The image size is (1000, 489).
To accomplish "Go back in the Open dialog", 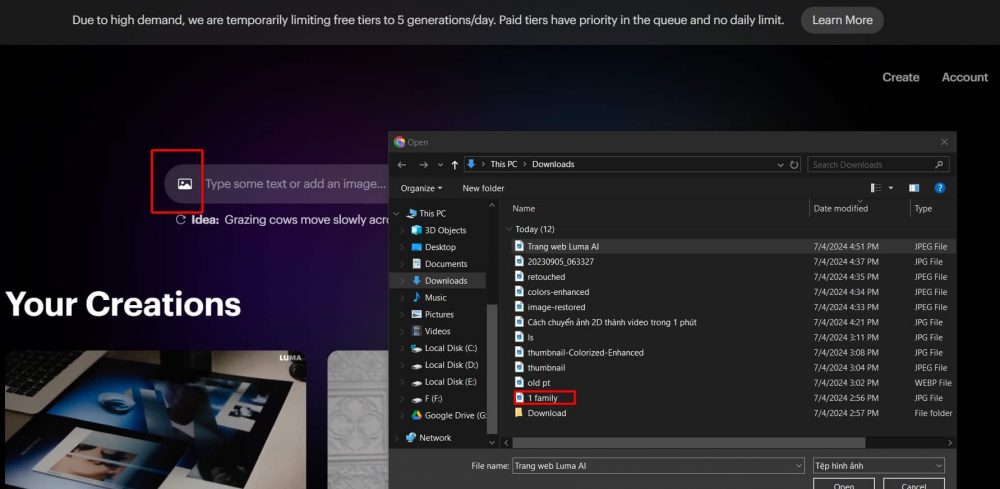I will pyautogui.click(x=402, y=164).
